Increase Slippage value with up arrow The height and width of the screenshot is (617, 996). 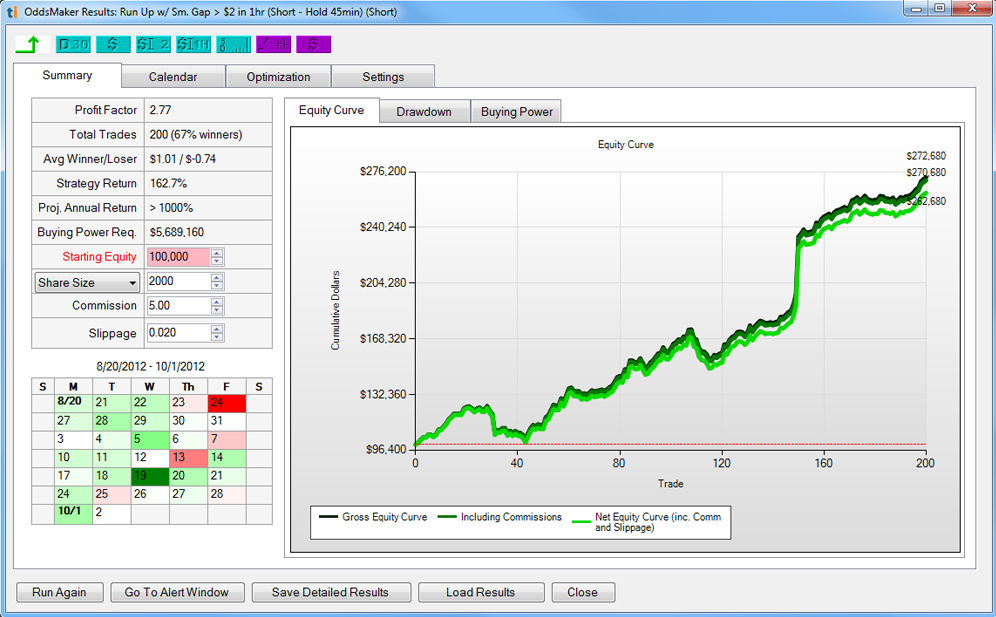click(217, 329)
